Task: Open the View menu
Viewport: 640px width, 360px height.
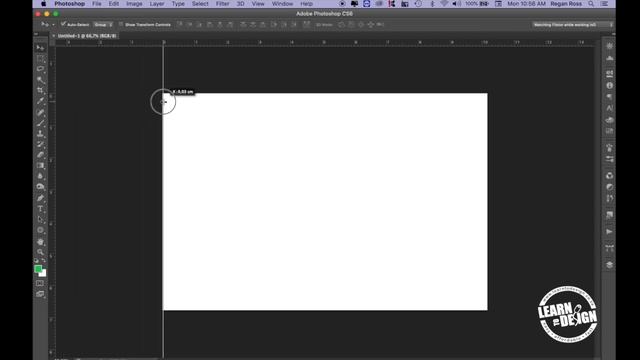Action: 258,4
